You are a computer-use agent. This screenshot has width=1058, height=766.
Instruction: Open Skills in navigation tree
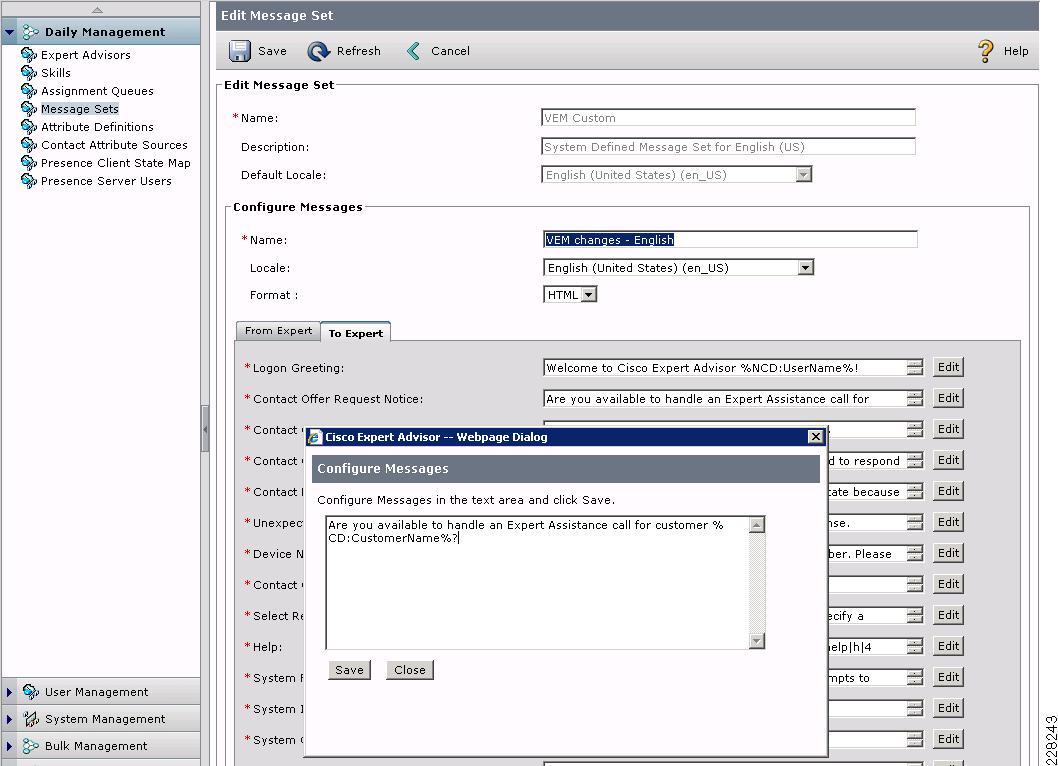tap(56, 73)
